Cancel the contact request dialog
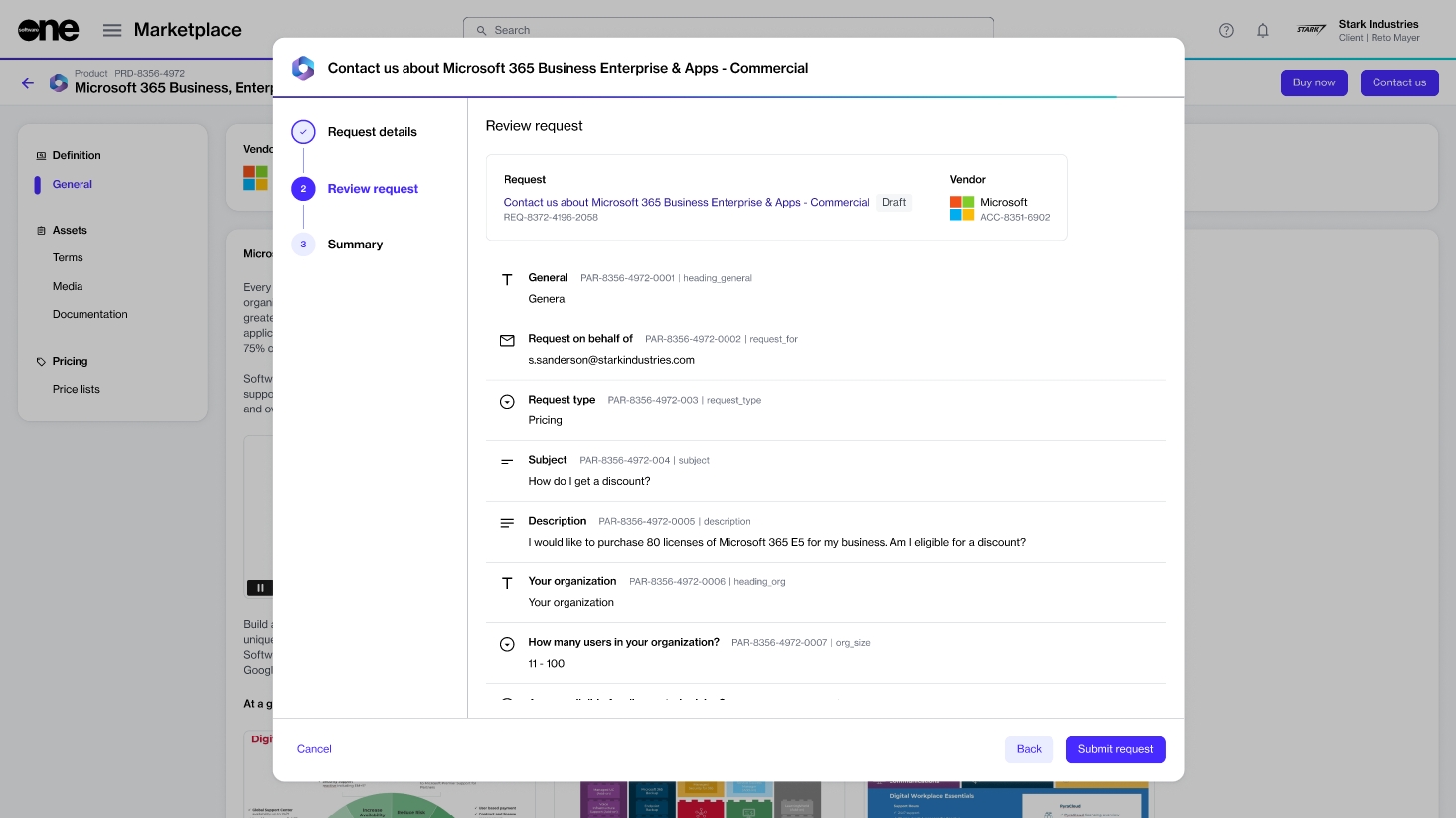 [x=314, y=749]
